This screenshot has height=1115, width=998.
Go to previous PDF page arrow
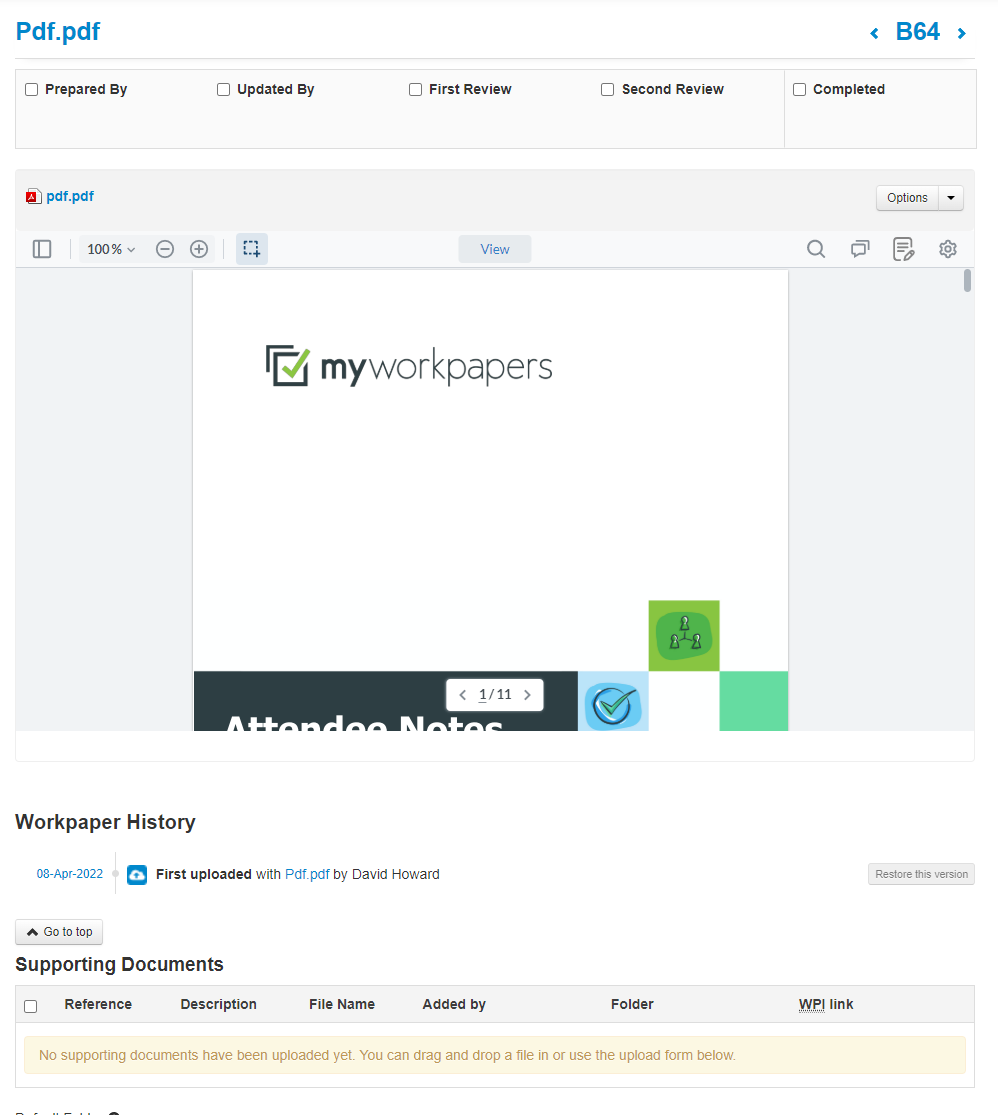[463, 695]
